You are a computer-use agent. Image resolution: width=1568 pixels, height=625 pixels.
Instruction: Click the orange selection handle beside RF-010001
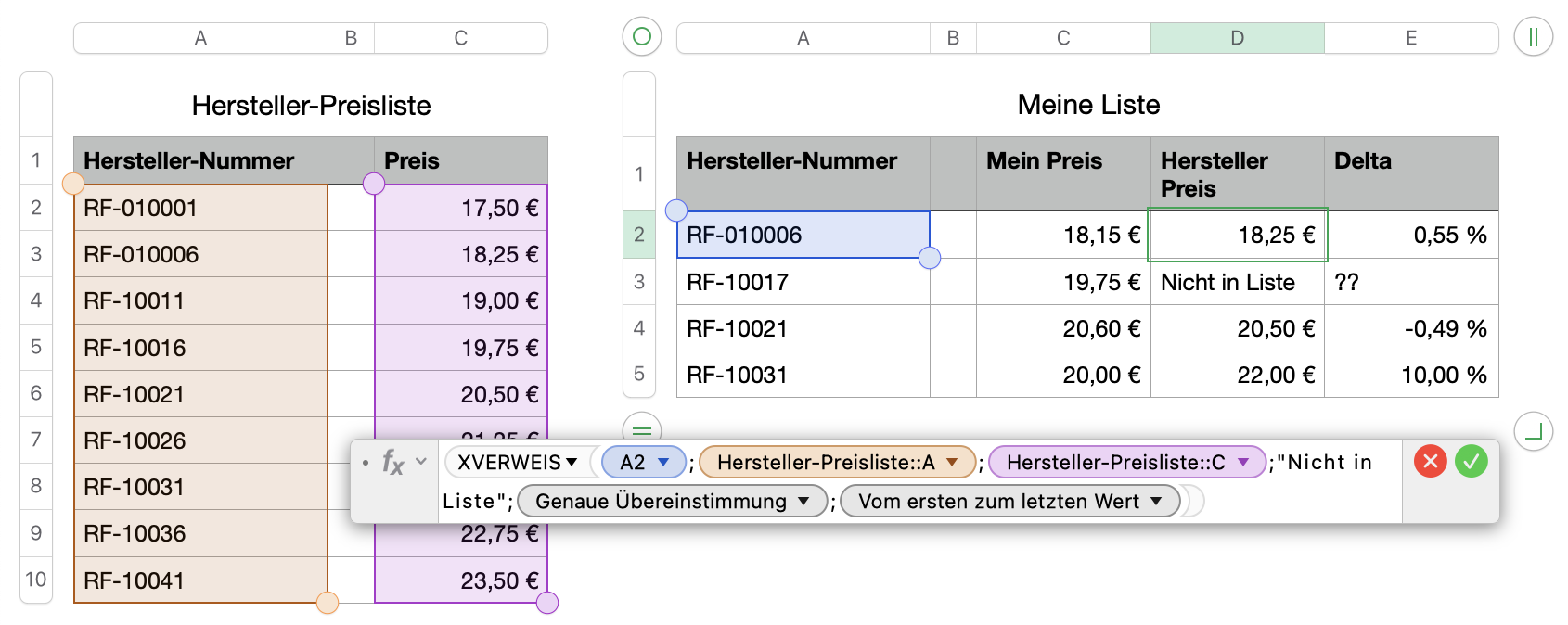coord(73,184)
